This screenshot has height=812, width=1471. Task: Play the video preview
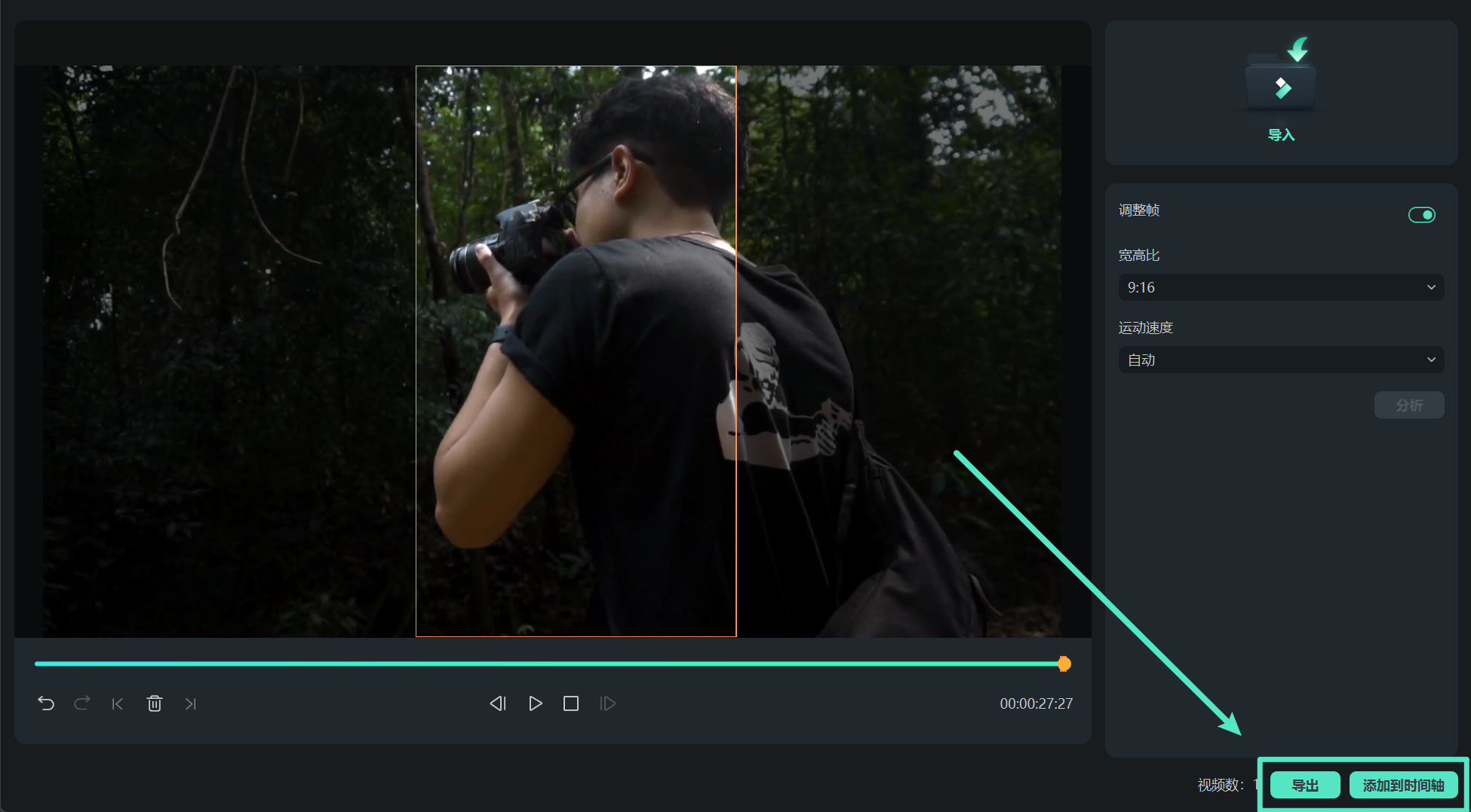point(535,703)
